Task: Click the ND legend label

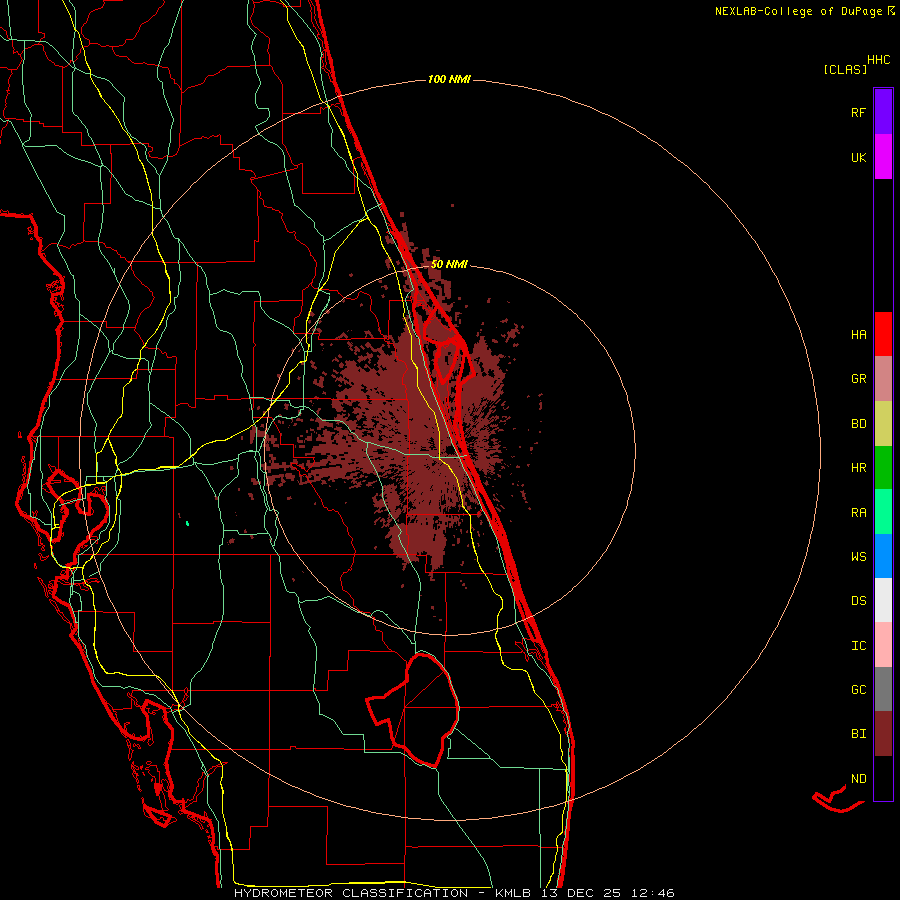Action: pos(858,779)
